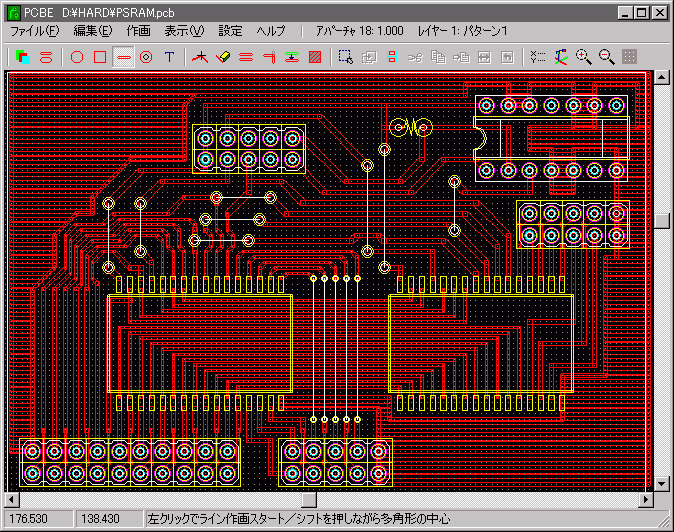Open the 編集(E) menu
Screen dimensions: 674x532
pos(93,31)
